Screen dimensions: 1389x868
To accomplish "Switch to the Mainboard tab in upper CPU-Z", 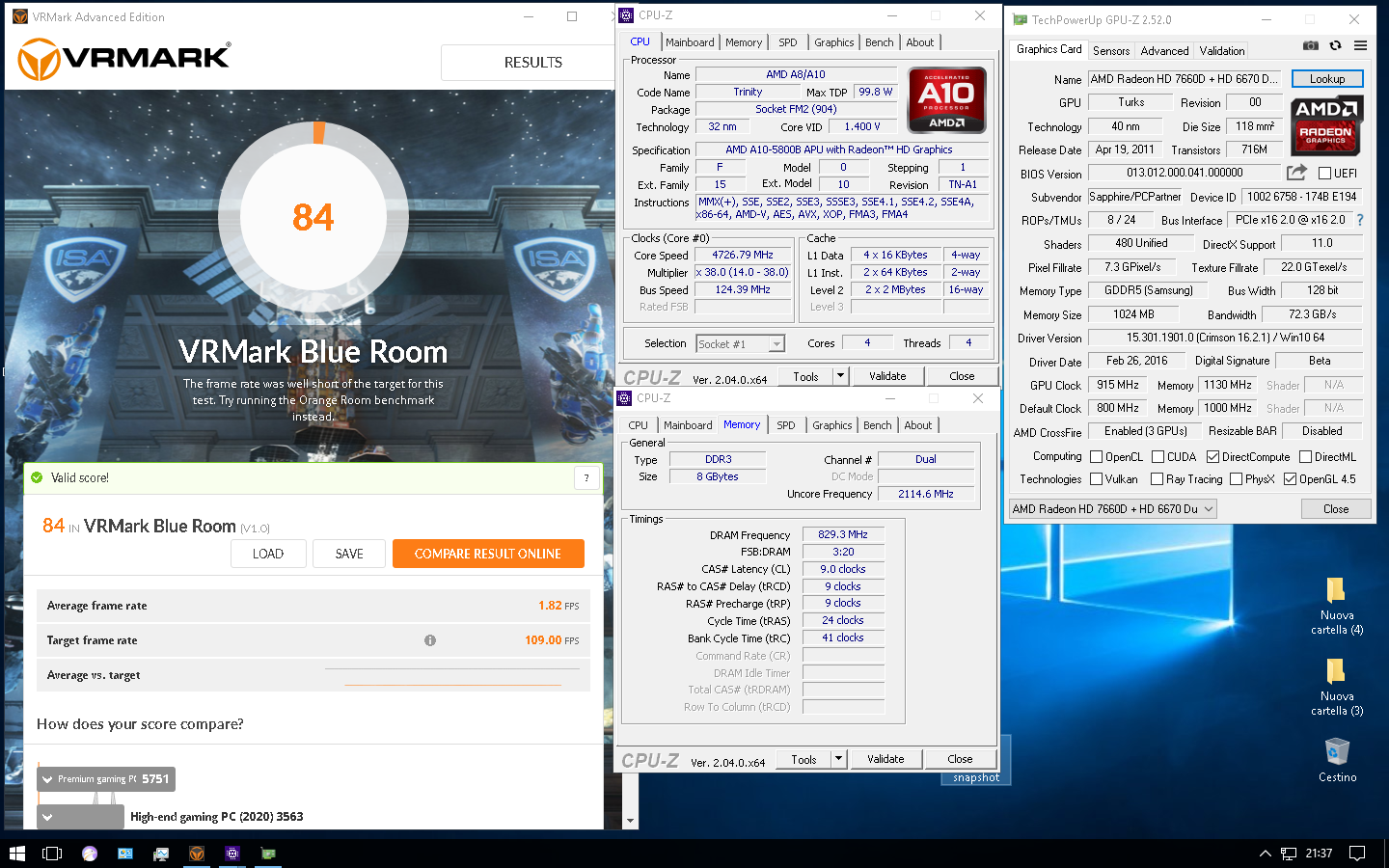I will (x=690, y=42).
